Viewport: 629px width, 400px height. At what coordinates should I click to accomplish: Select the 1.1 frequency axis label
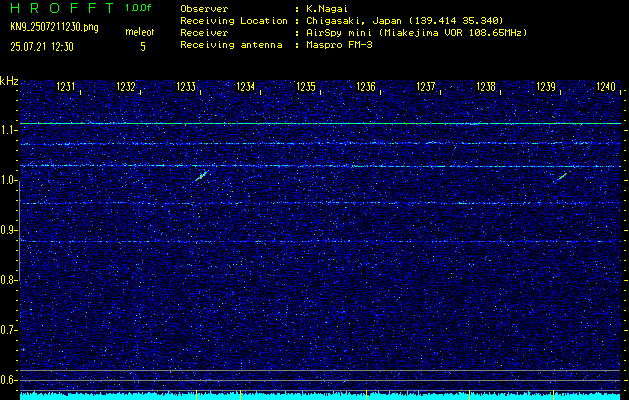pyautogui.click(x=8, y=130)
